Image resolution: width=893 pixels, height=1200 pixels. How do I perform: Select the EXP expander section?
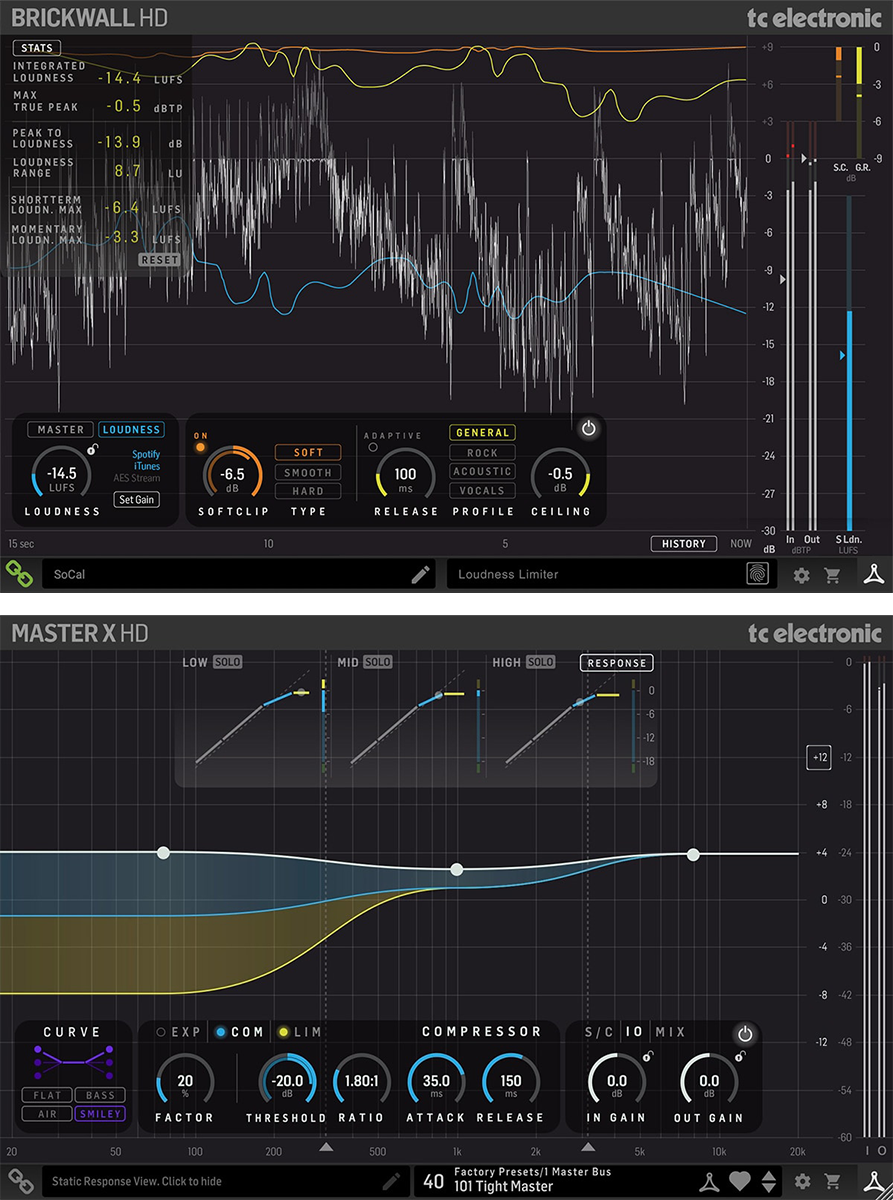[x=178, y=1032]
